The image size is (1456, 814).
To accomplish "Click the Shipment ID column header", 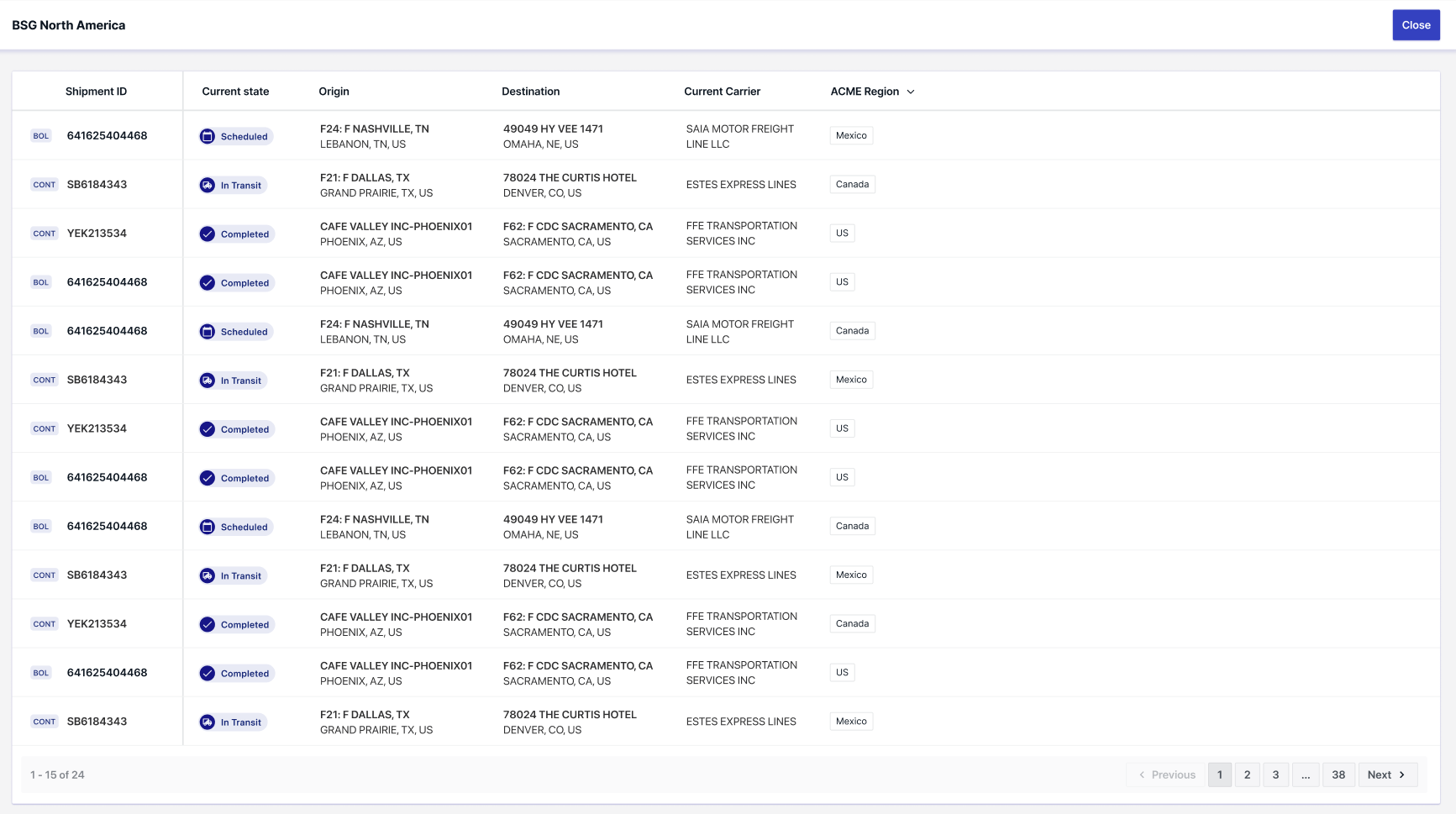I will coord(96,92).
